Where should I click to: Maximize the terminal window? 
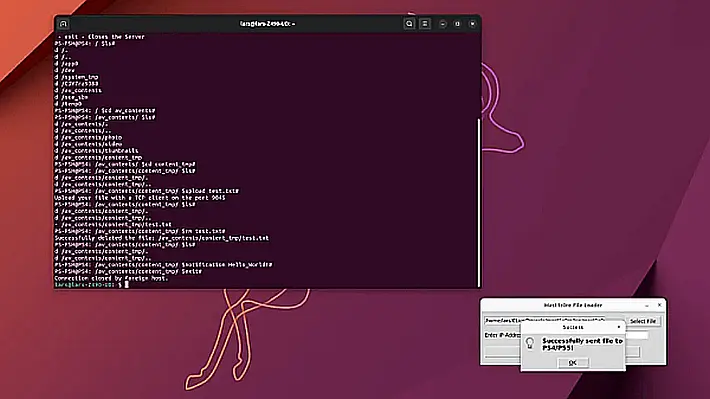coord(457,24)
